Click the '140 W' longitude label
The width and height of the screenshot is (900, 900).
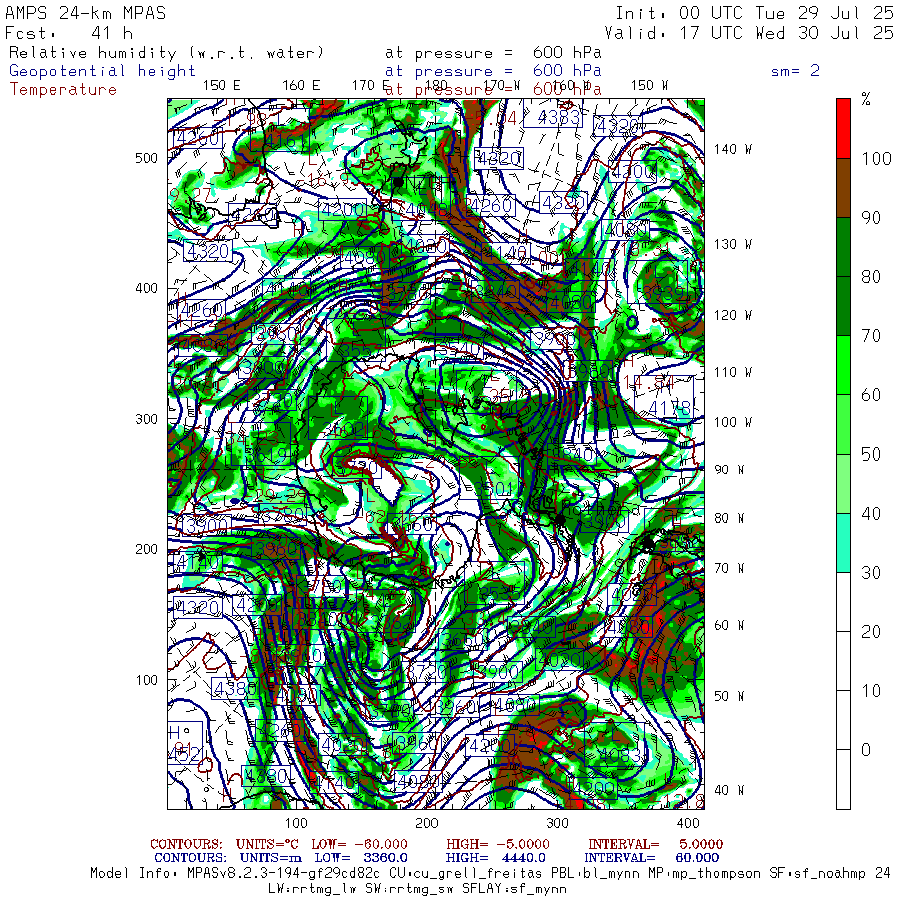coord(732,149)
